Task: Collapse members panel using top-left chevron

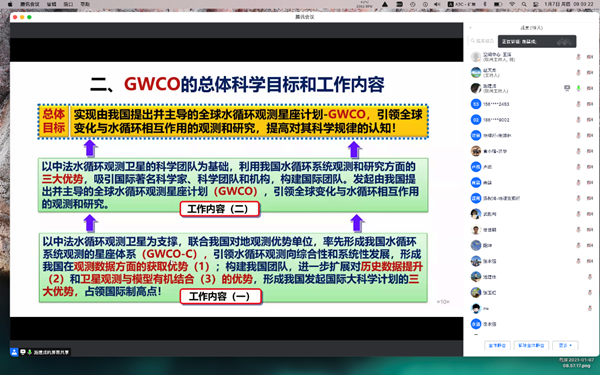Action: 470,28
